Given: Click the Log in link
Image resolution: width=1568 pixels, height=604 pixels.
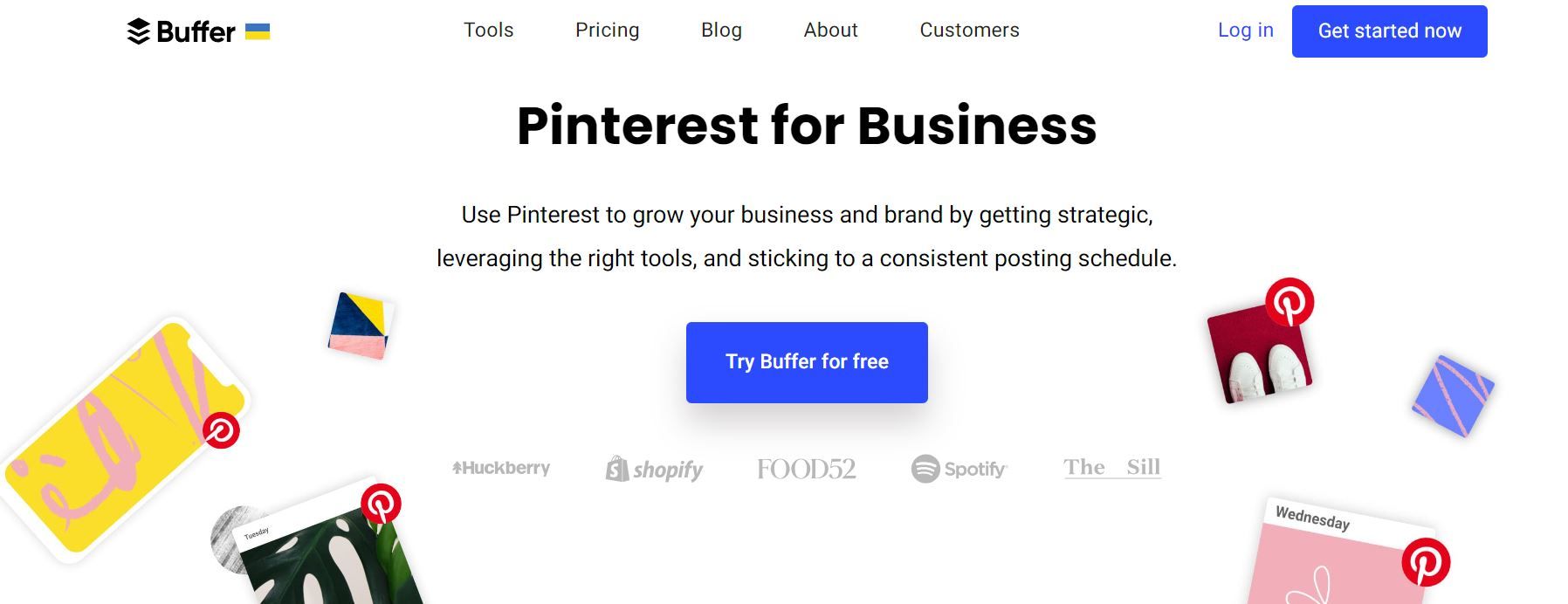Looking at the screenshot, I should click(x=1246, y=30).
